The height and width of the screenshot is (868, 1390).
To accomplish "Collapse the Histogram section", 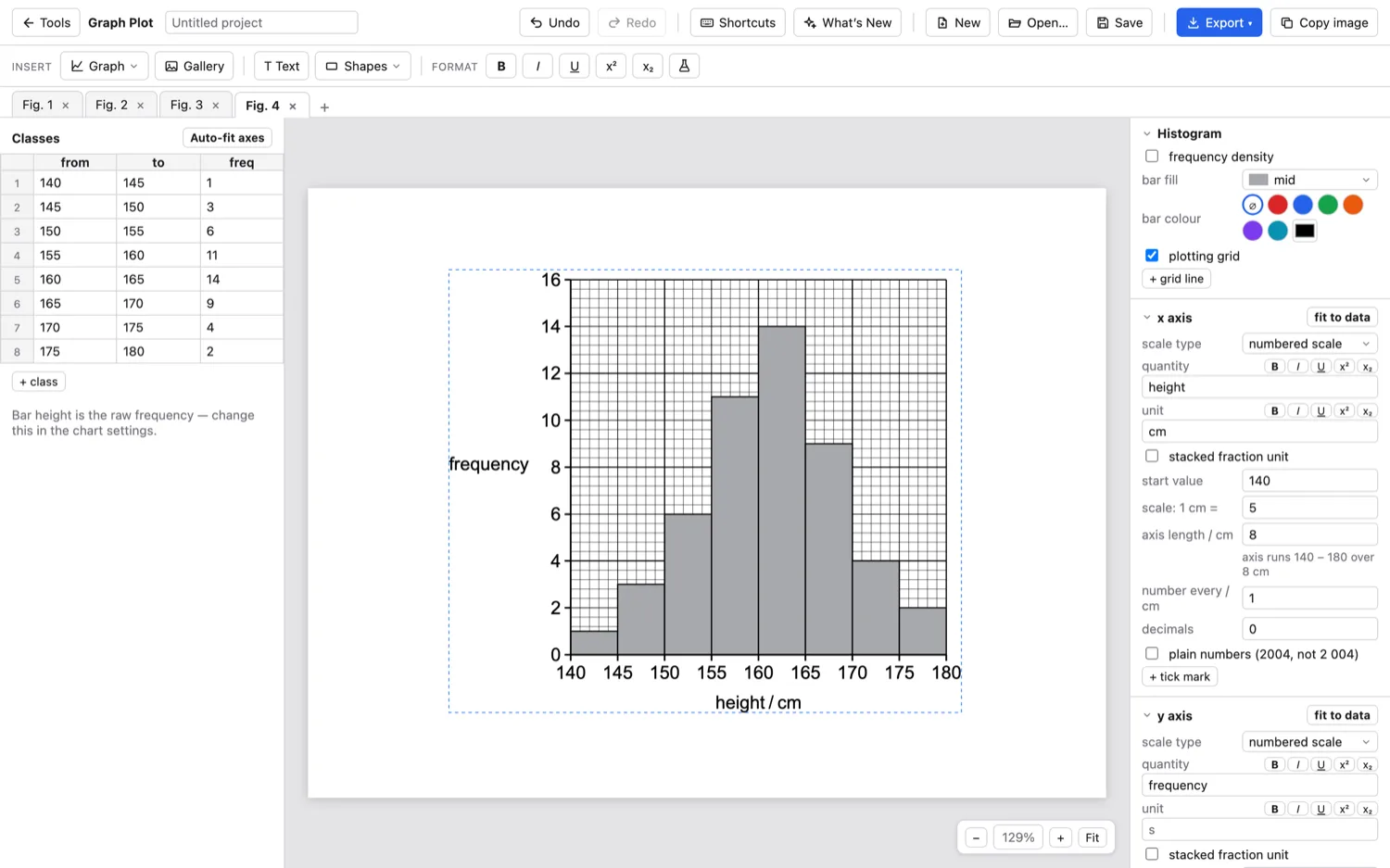I will [x=1147, y=133].
